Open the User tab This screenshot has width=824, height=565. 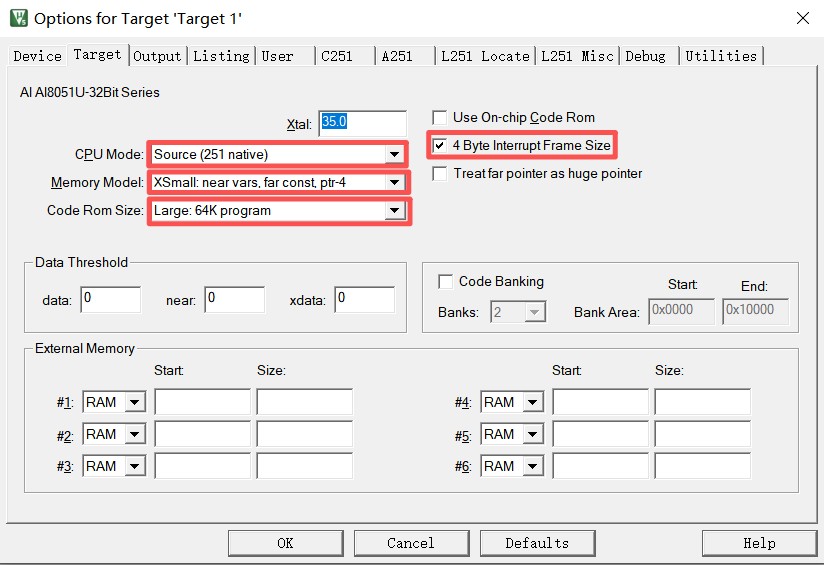click(284, 56)
